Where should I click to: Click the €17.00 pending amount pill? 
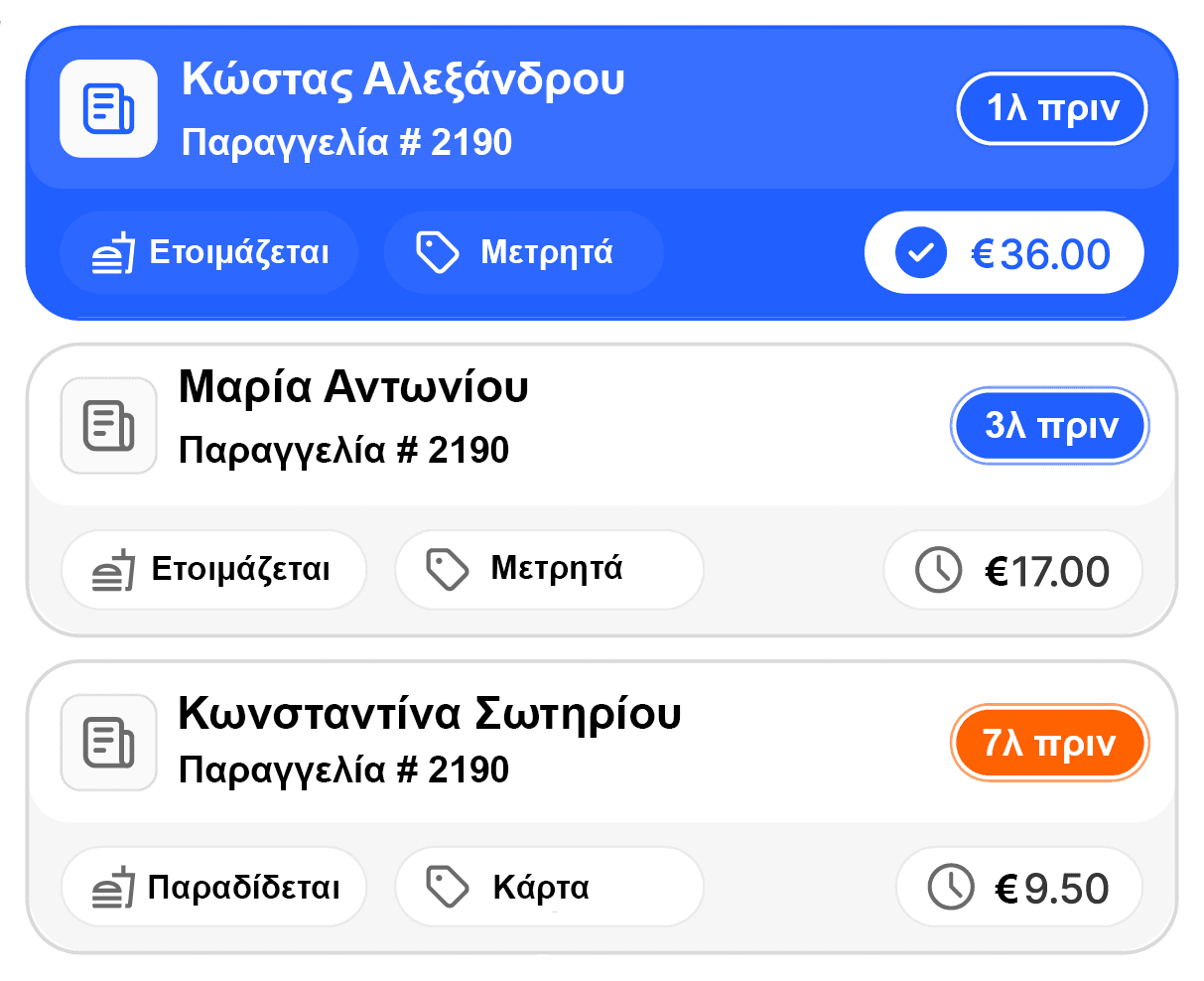(1012, 570)
